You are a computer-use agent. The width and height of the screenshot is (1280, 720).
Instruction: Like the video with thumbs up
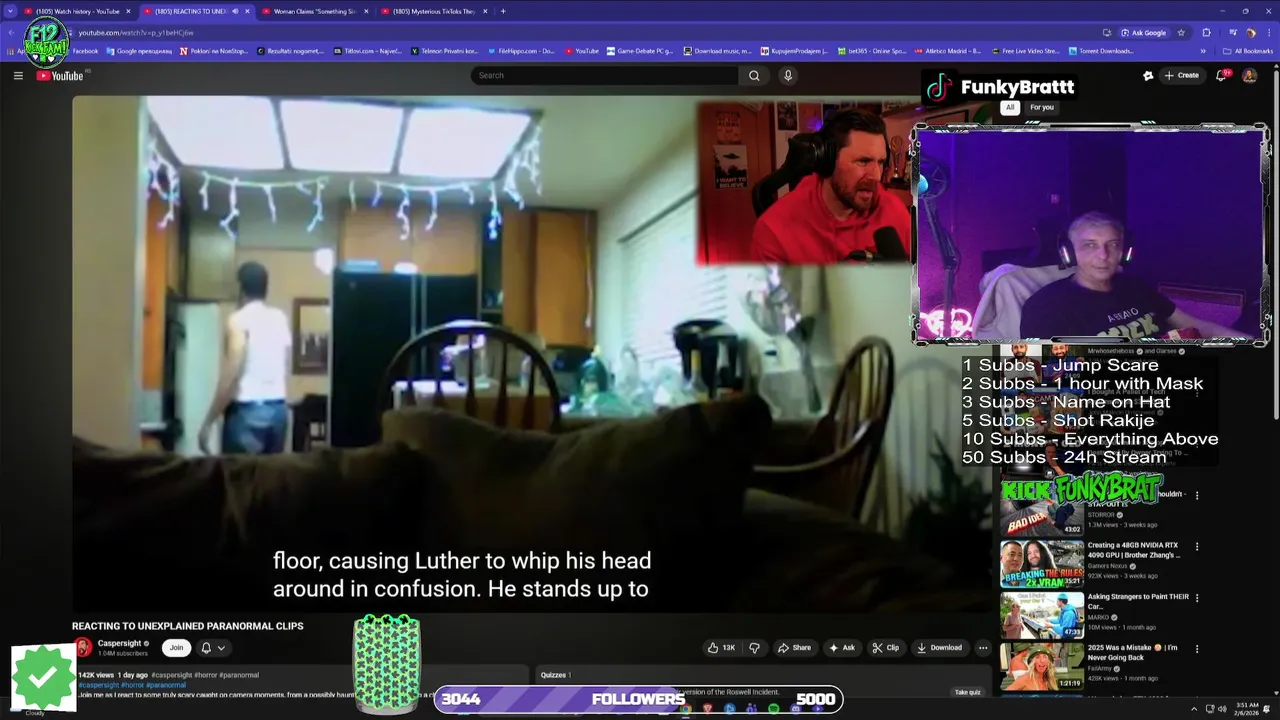coord(721,647)
